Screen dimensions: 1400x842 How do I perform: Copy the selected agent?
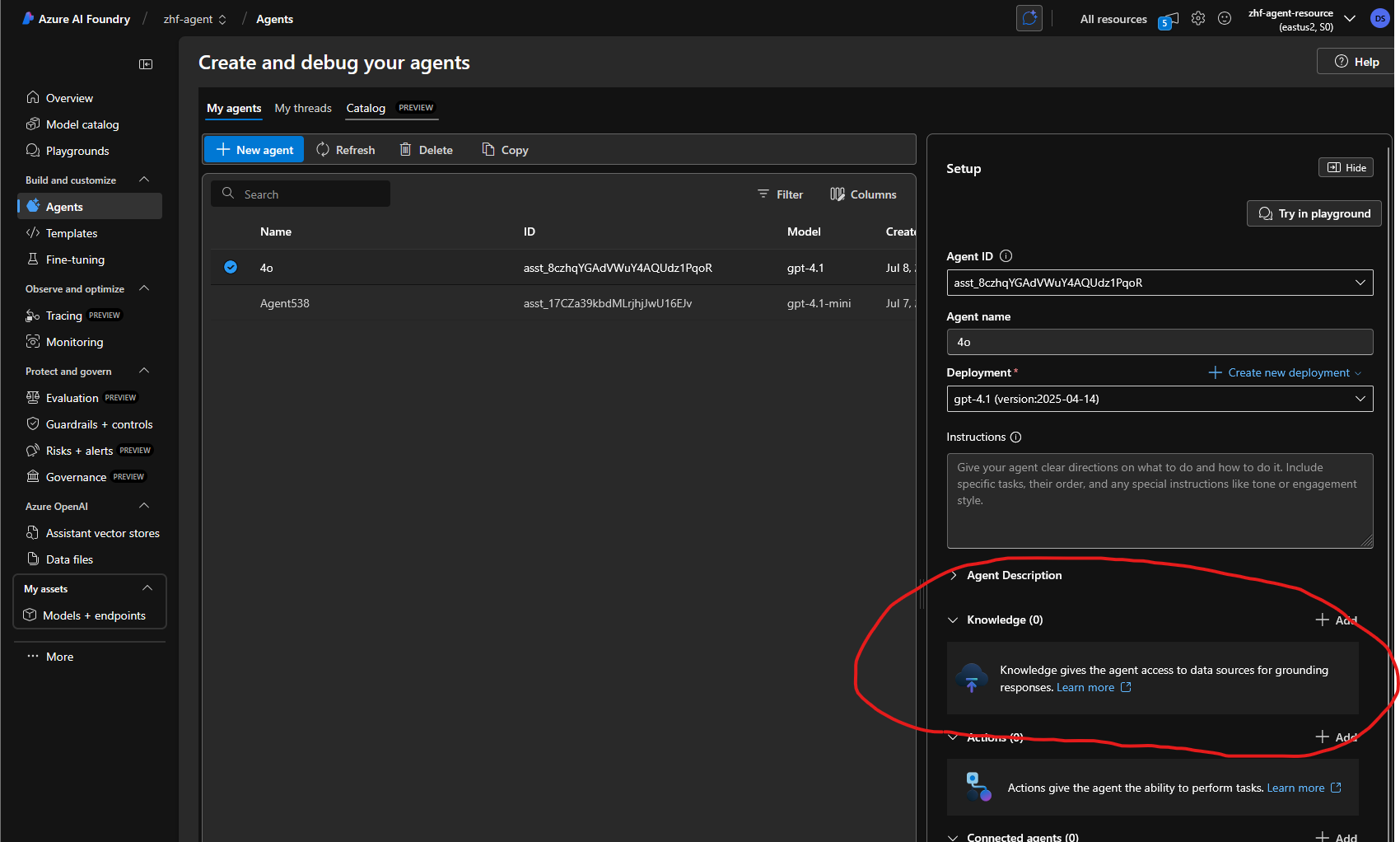[x=506, y=150]
